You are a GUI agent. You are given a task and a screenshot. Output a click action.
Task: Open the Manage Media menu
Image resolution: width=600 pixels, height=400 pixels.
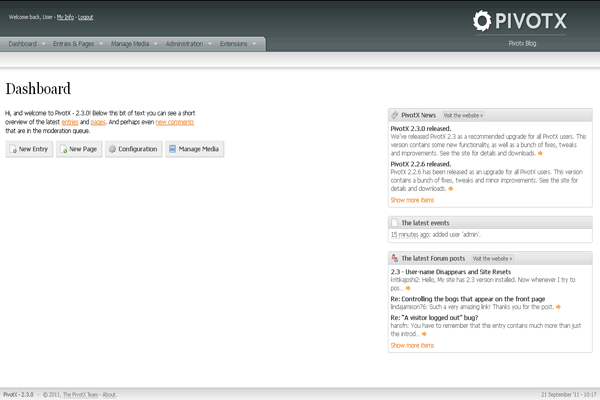[x=130, y=44]
